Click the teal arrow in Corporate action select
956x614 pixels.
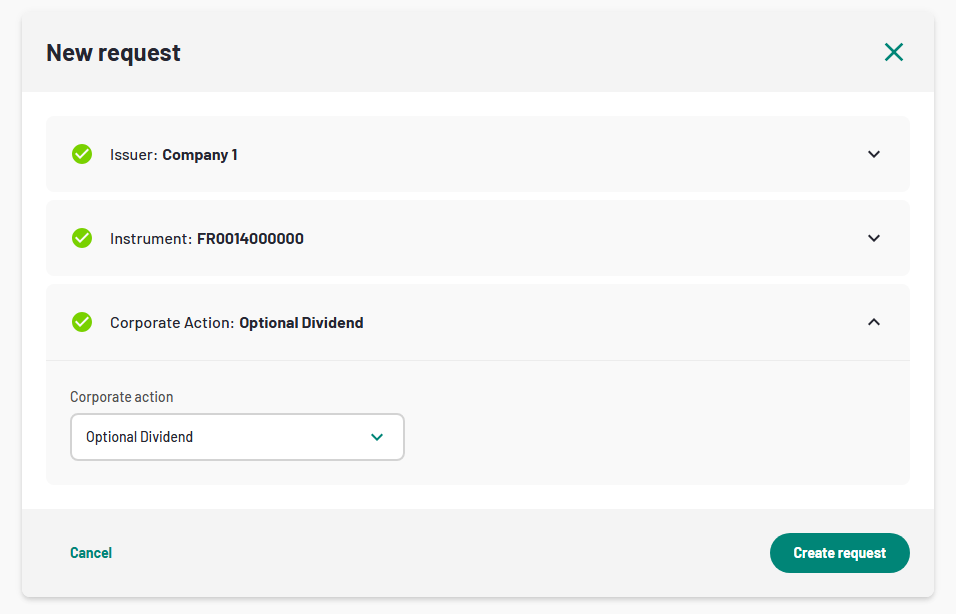pyautogui.click(x=377, y=437)
